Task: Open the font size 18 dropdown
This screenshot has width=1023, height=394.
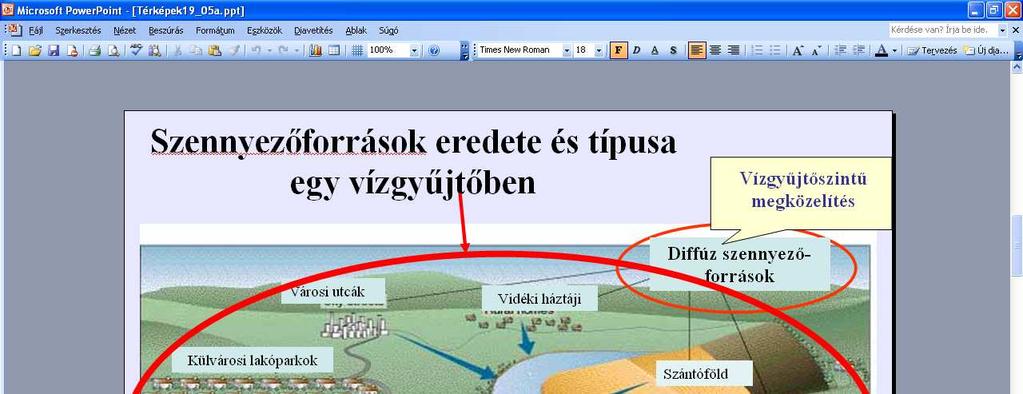Action: click(599, 50)
